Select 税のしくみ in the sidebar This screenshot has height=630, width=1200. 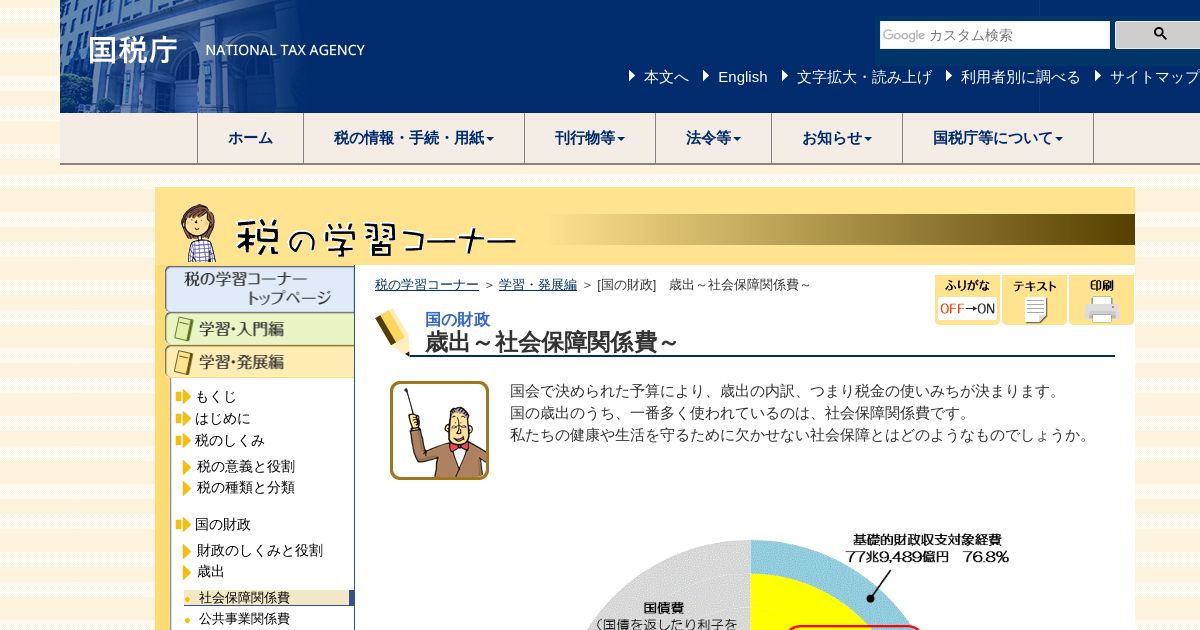(229, 441)
